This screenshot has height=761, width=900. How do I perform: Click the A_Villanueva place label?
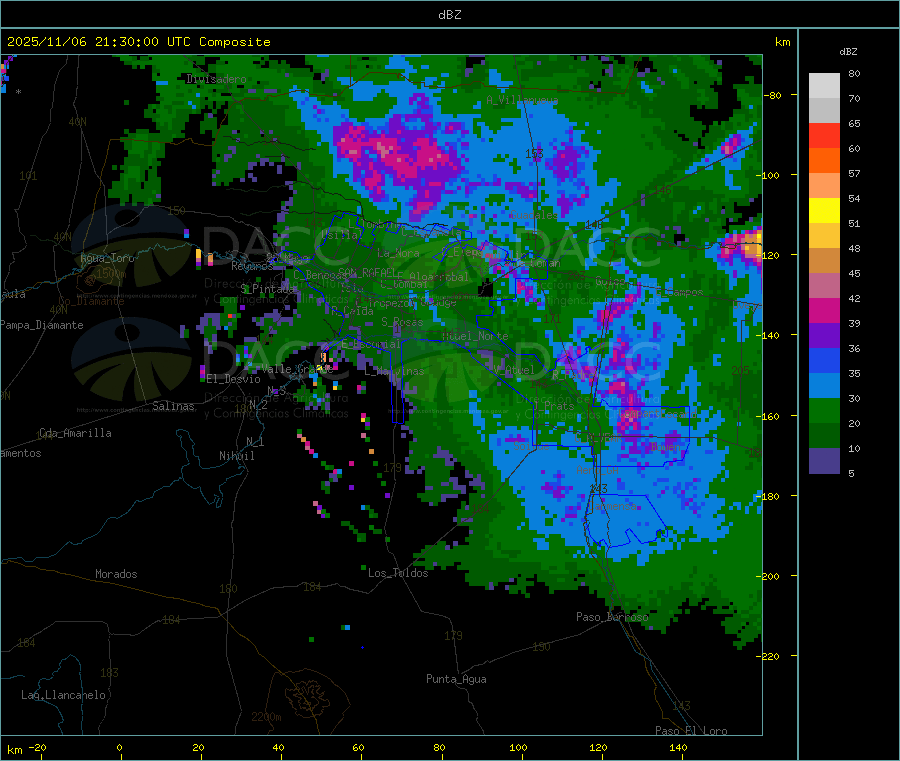click(522, 100)
